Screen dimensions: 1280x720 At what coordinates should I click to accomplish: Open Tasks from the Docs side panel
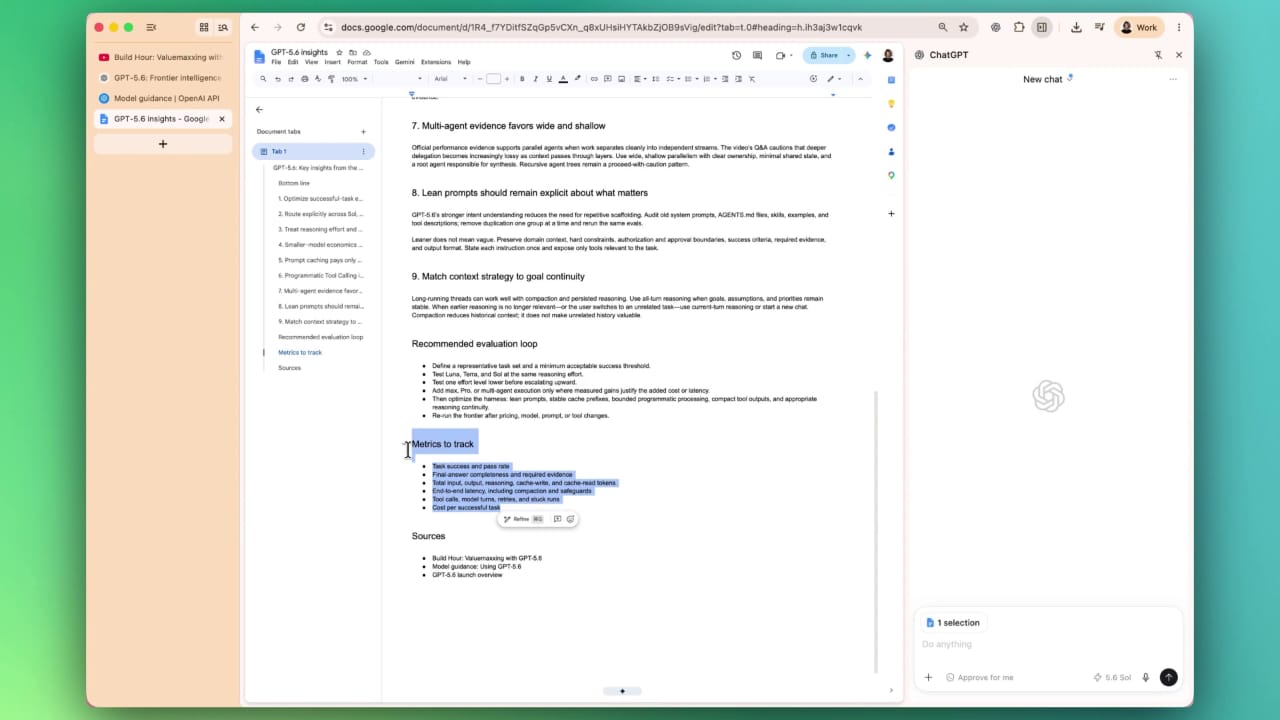(891, 128)
